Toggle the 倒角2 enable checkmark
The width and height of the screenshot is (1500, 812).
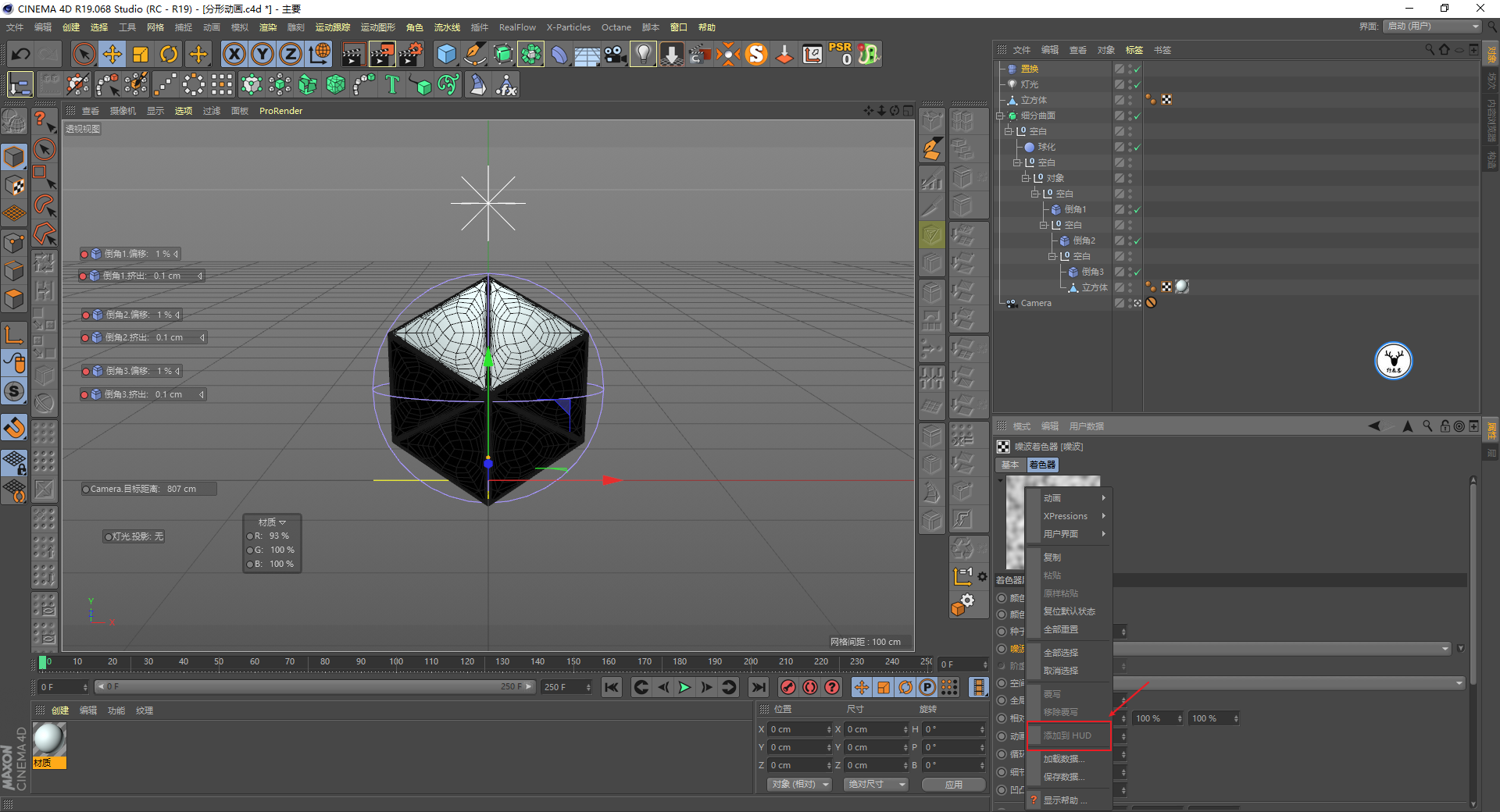[1137, 240]
